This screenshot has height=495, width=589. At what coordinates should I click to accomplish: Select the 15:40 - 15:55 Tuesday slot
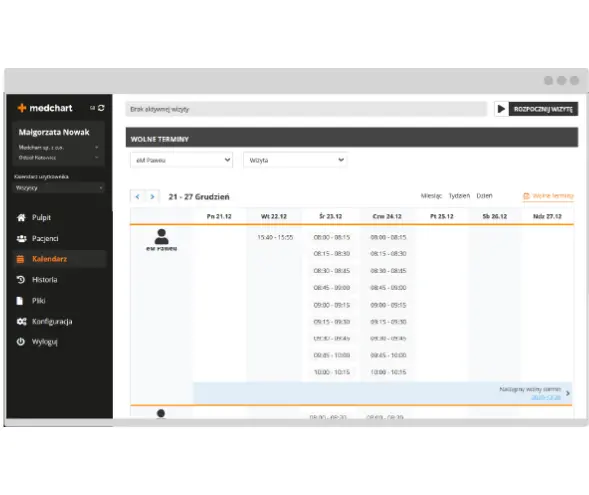275,237
